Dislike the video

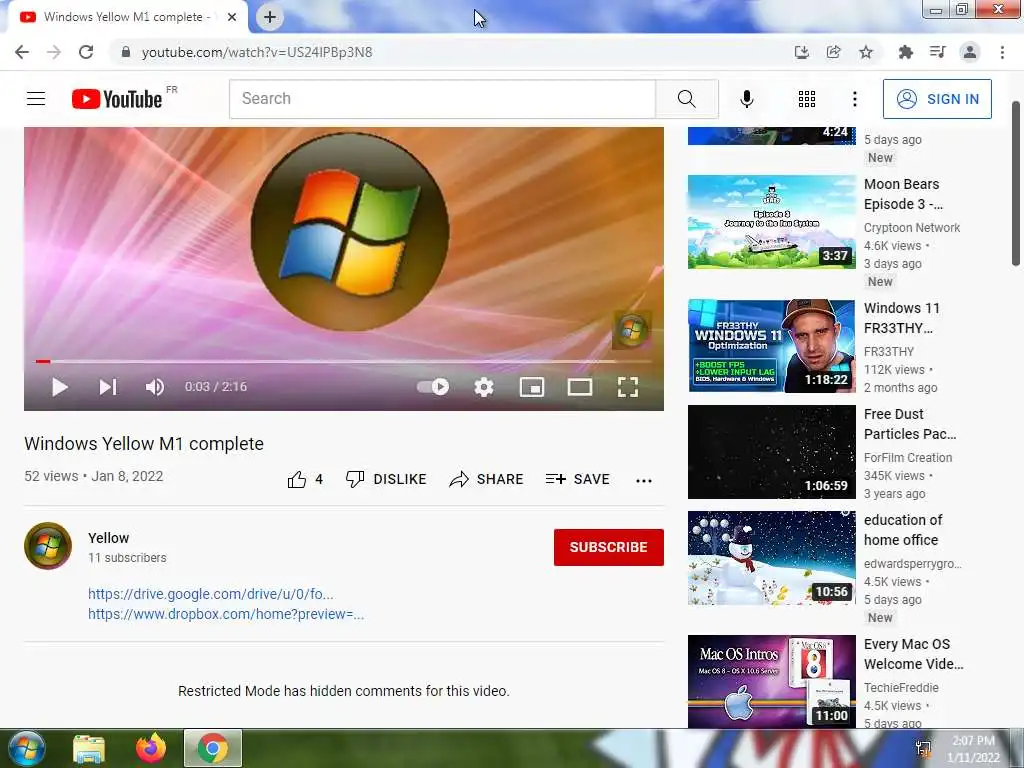click(386, 479)
